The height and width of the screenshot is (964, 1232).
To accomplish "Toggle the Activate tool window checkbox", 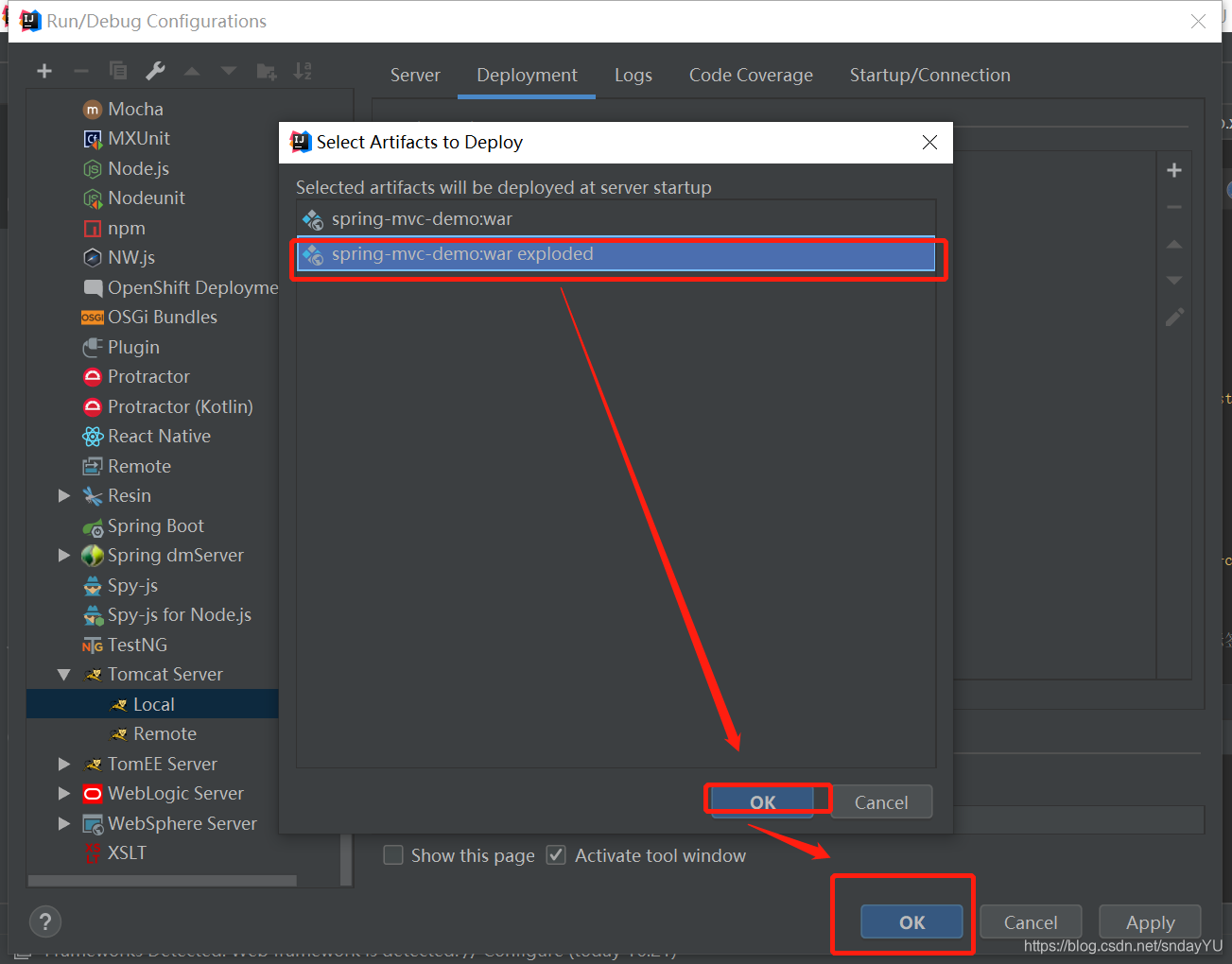I will tap(557, 855).
